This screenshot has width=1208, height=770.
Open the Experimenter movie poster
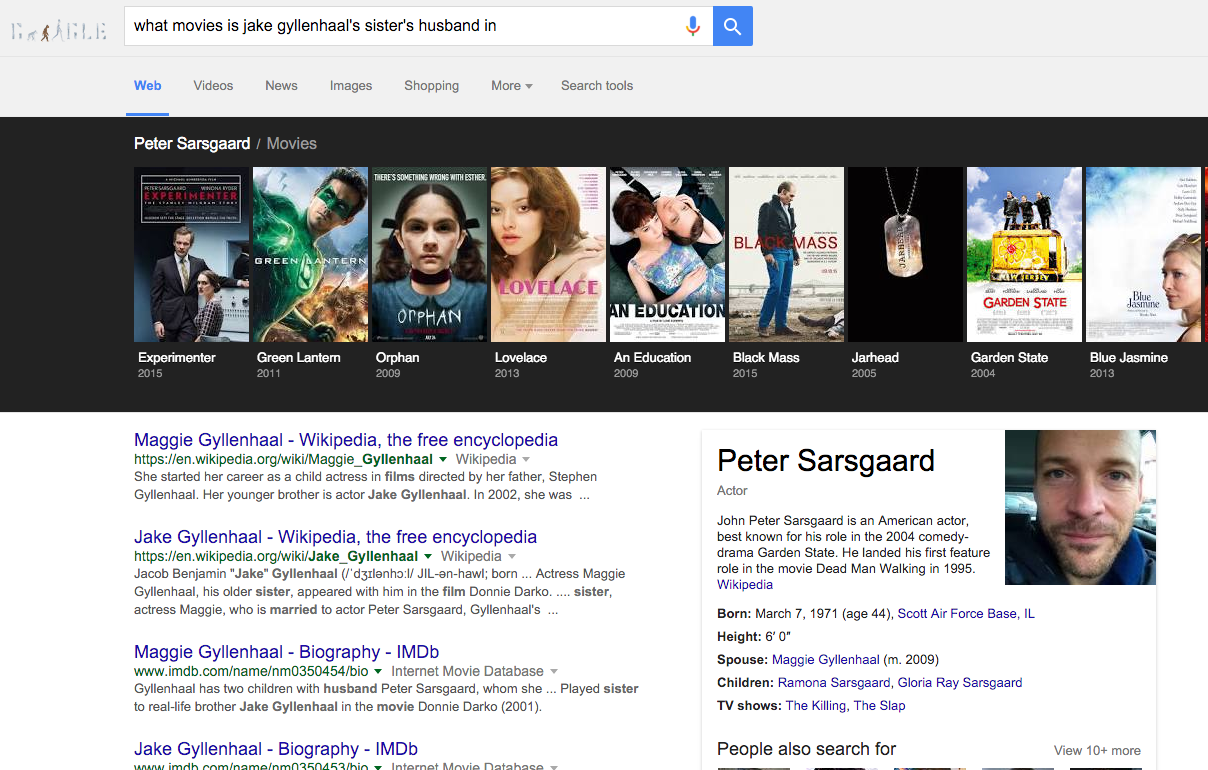192,254
